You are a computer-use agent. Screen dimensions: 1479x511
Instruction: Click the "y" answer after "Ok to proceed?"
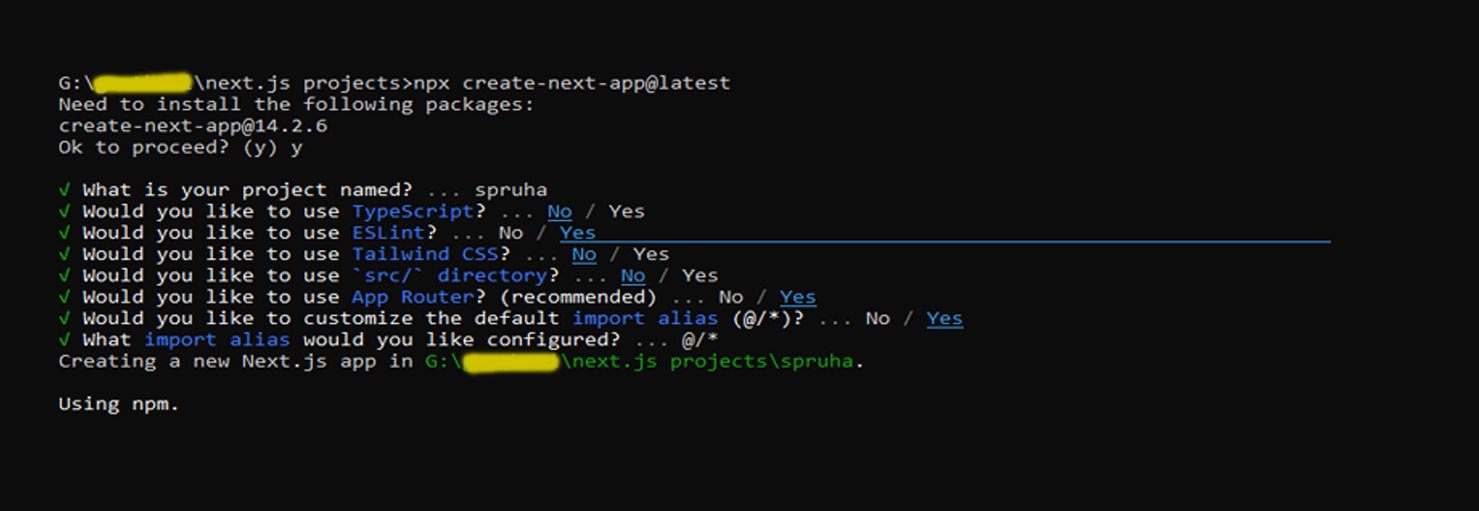pyautogui.click(x=296, y=148)
